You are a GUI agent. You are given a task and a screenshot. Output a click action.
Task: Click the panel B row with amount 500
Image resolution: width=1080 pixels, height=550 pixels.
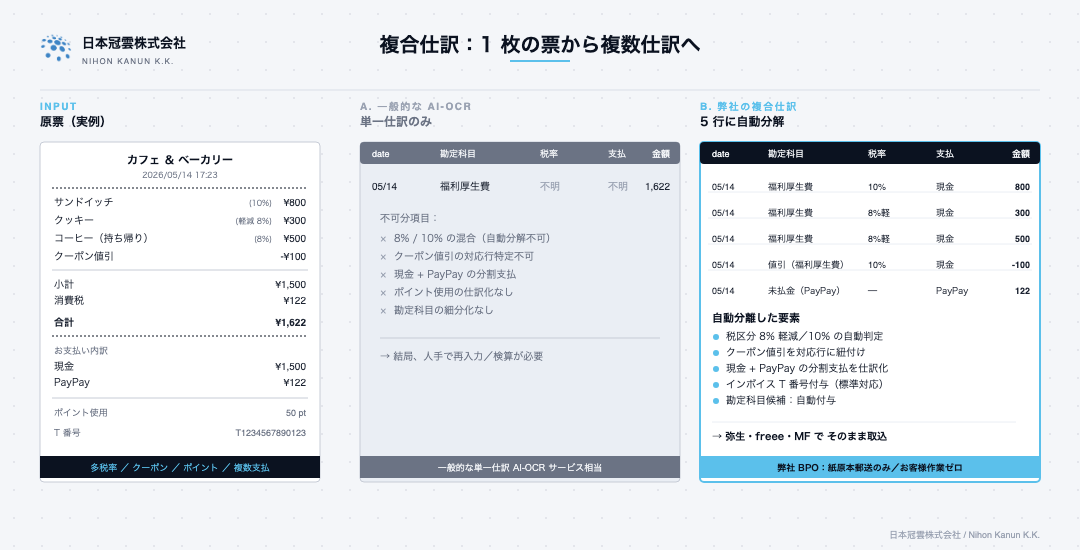click(871, 239)
